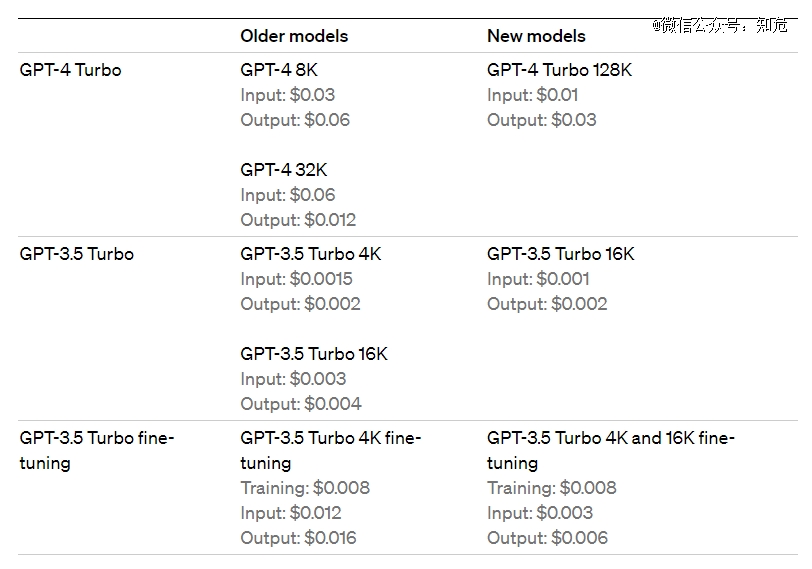Screen dimensions: 812x569
Task: Click the 'GPT-4 Turbo 128K' model name
Action: tap(559, 70)
